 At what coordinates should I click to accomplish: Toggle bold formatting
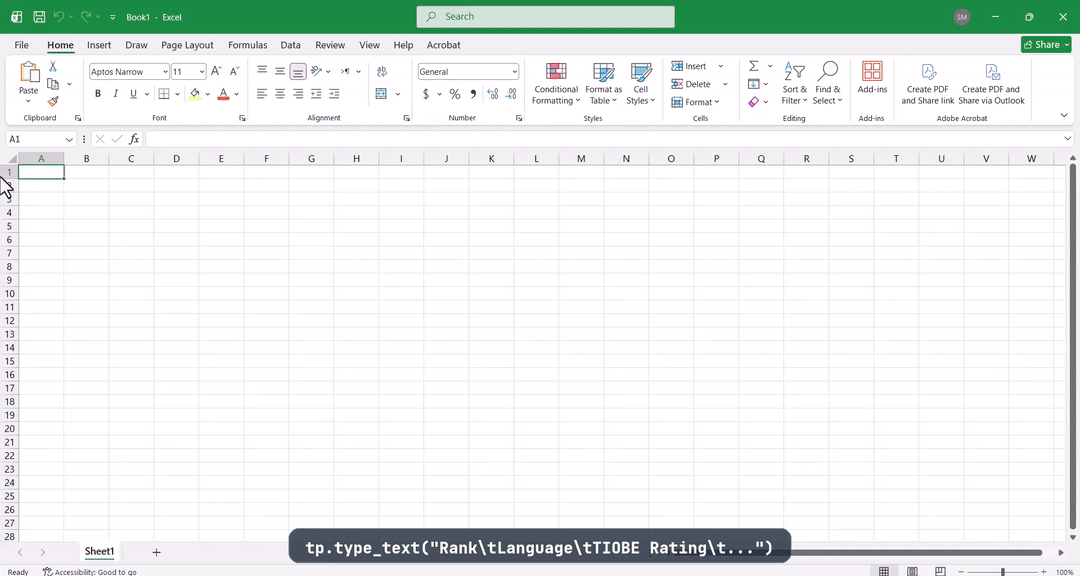(x=97, y=93)
